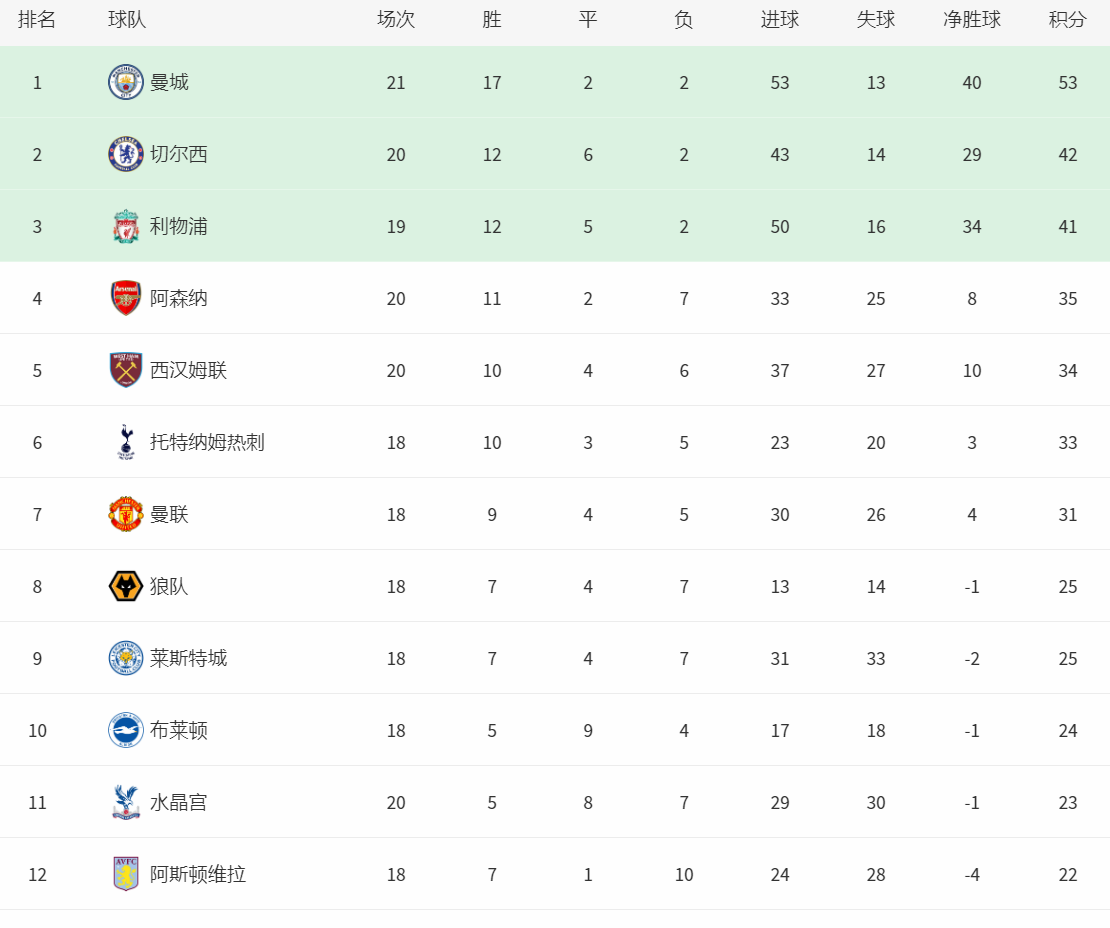Click the Manchester United crest
1110x928 pixels.
[126, 514]
